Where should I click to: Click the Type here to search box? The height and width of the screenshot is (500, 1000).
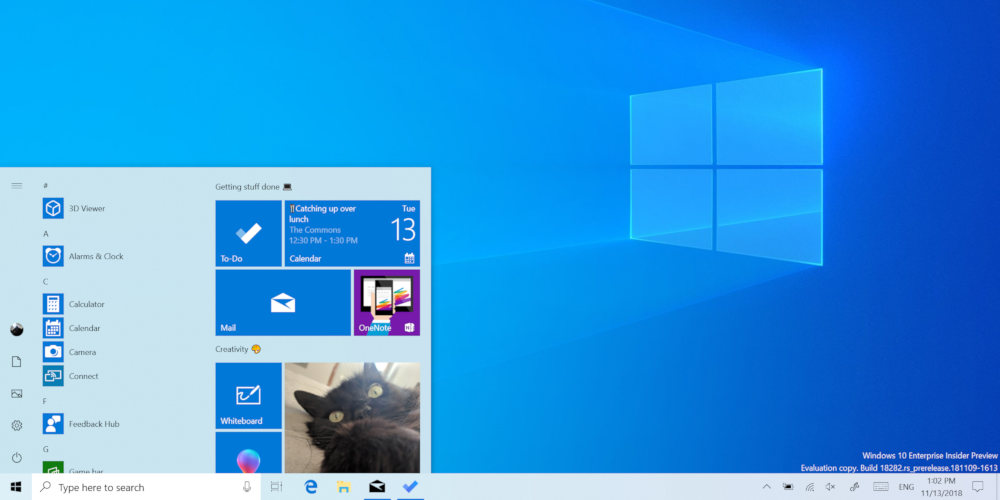point(147,487)
